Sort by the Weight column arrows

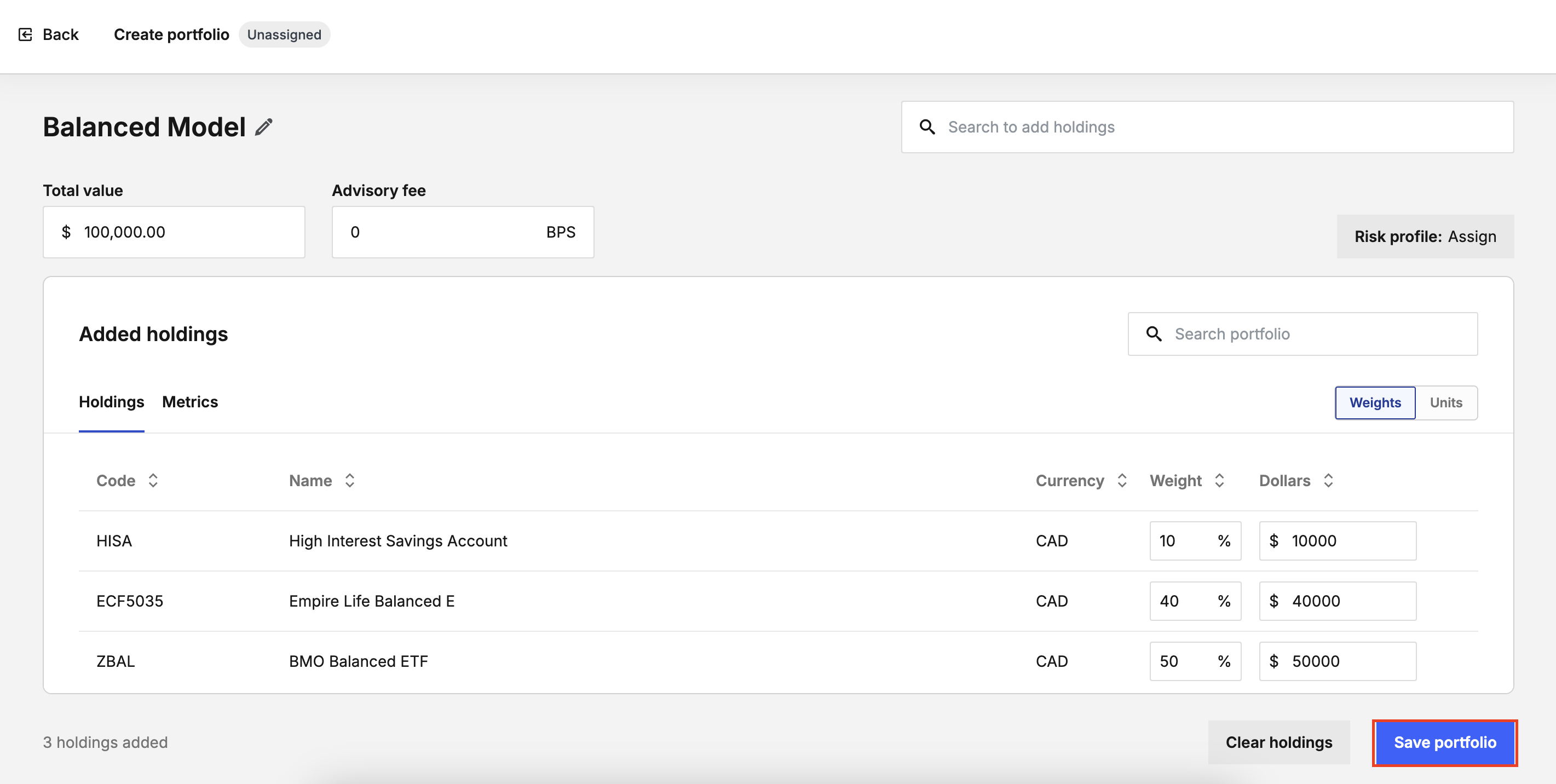point(1219,481)
